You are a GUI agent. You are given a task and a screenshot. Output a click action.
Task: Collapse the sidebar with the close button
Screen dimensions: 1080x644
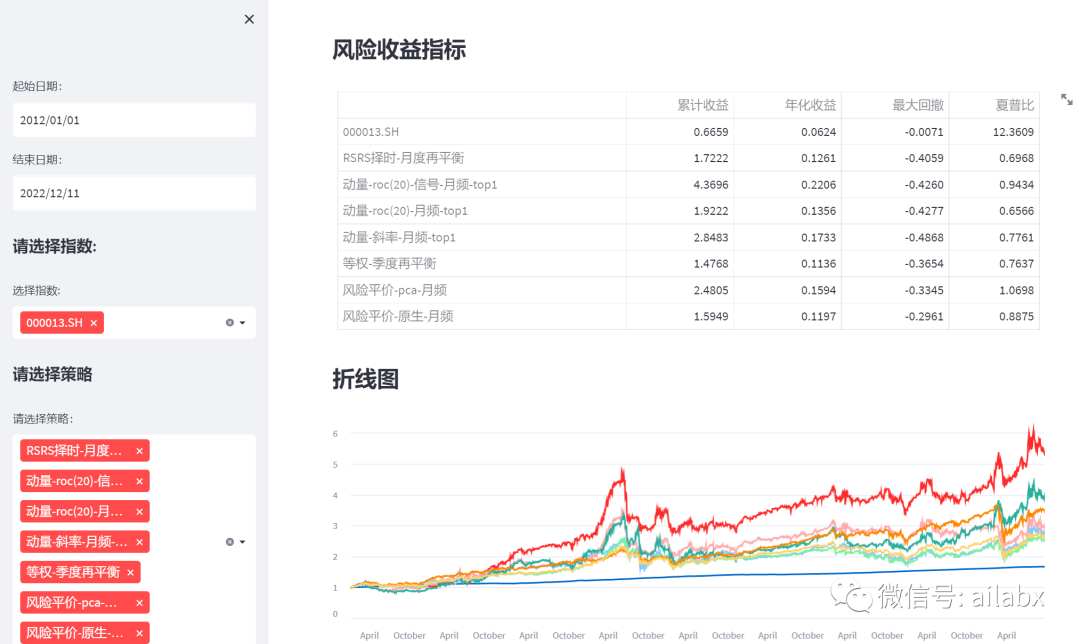(x=249, y=19)
